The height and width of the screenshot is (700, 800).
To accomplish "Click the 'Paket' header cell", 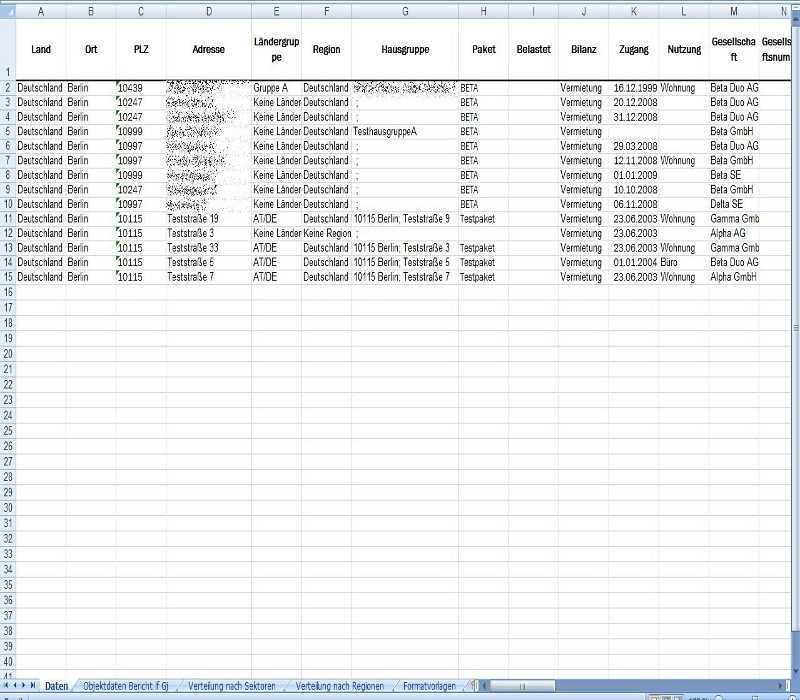I will coord(483,49).
